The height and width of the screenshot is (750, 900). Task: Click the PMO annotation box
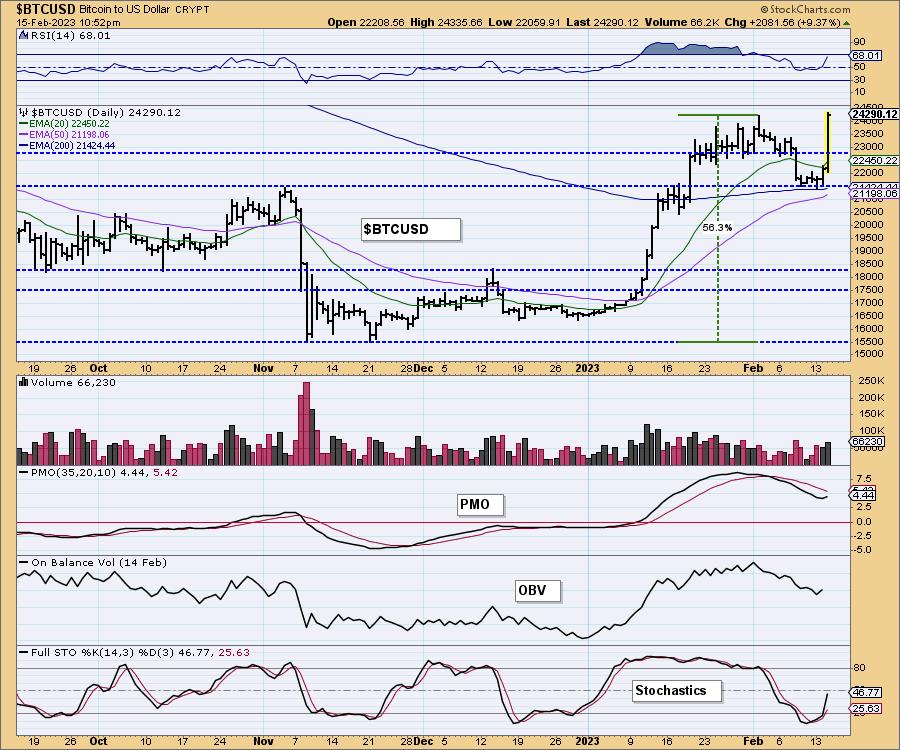[481, 504]
